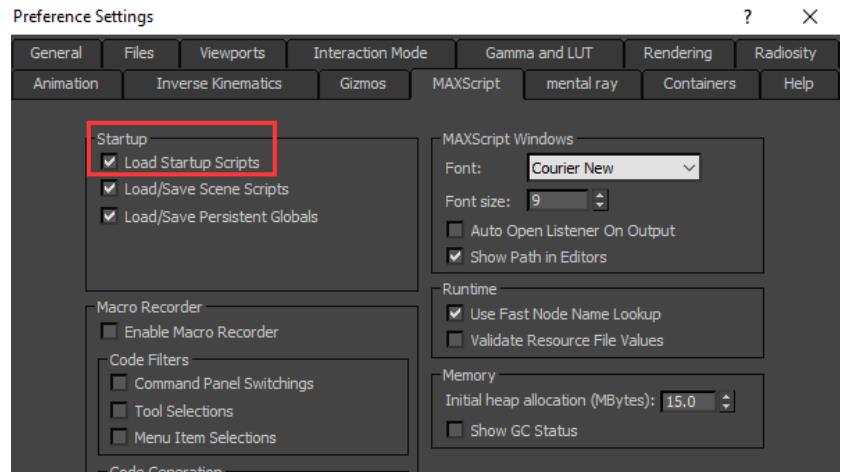Switch to the mental ray tab
Screen dimensions: 847x472
point(582,84)
